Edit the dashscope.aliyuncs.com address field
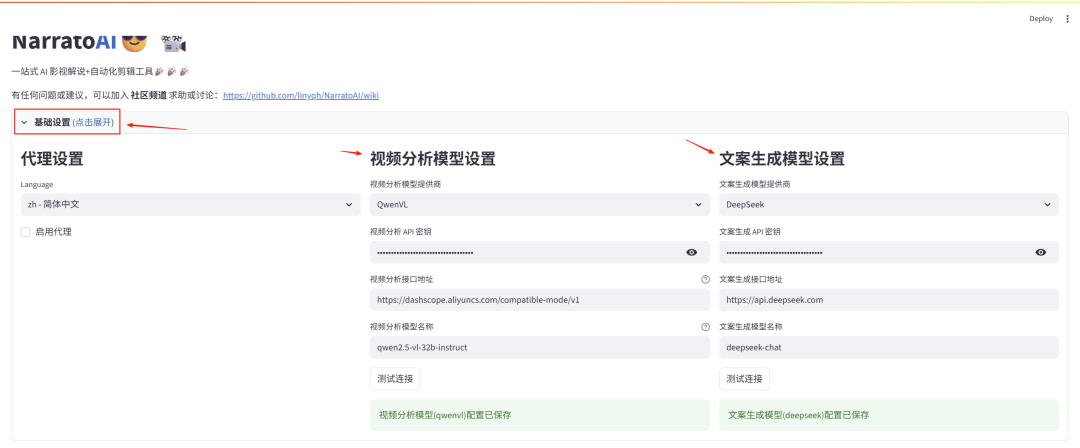Screen dimensions: 1080x448 pos(540,300)
